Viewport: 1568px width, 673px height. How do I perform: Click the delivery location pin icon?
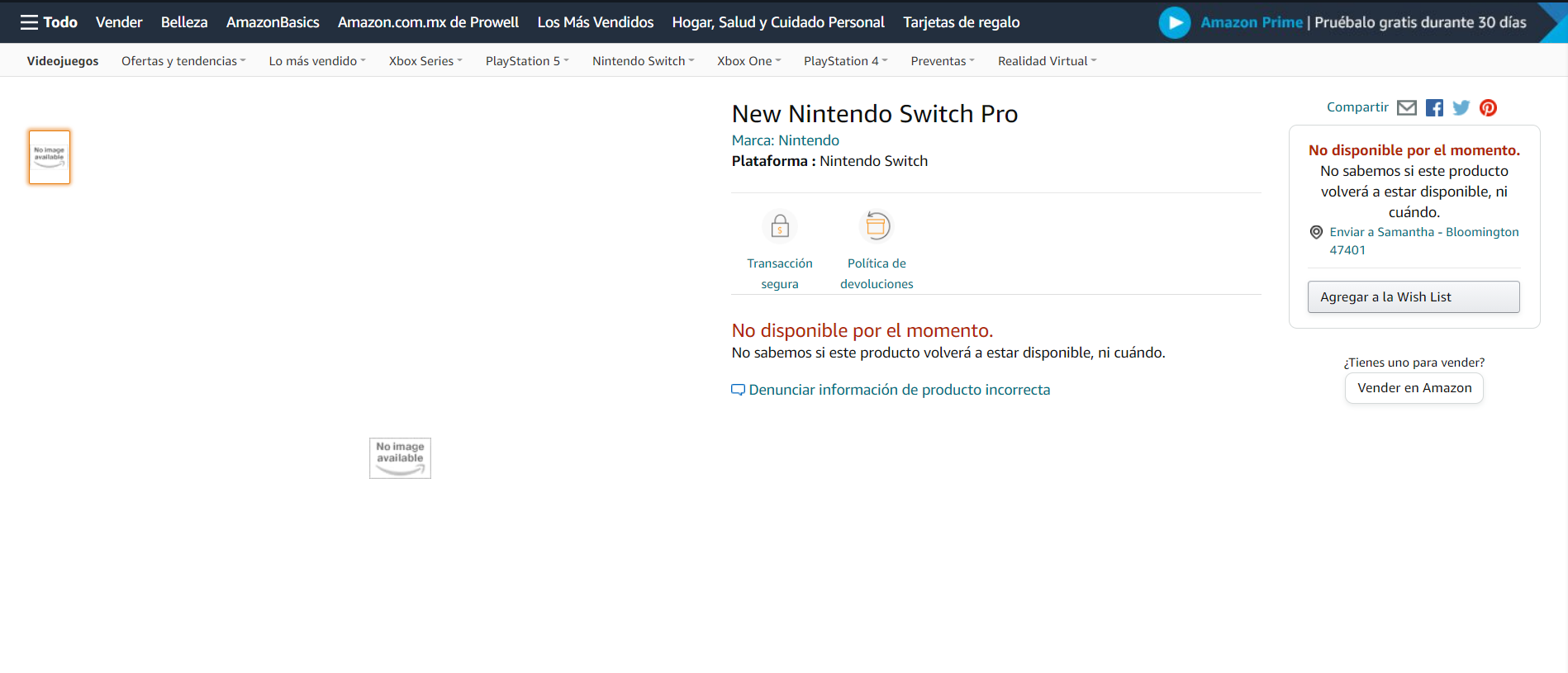1317,232
